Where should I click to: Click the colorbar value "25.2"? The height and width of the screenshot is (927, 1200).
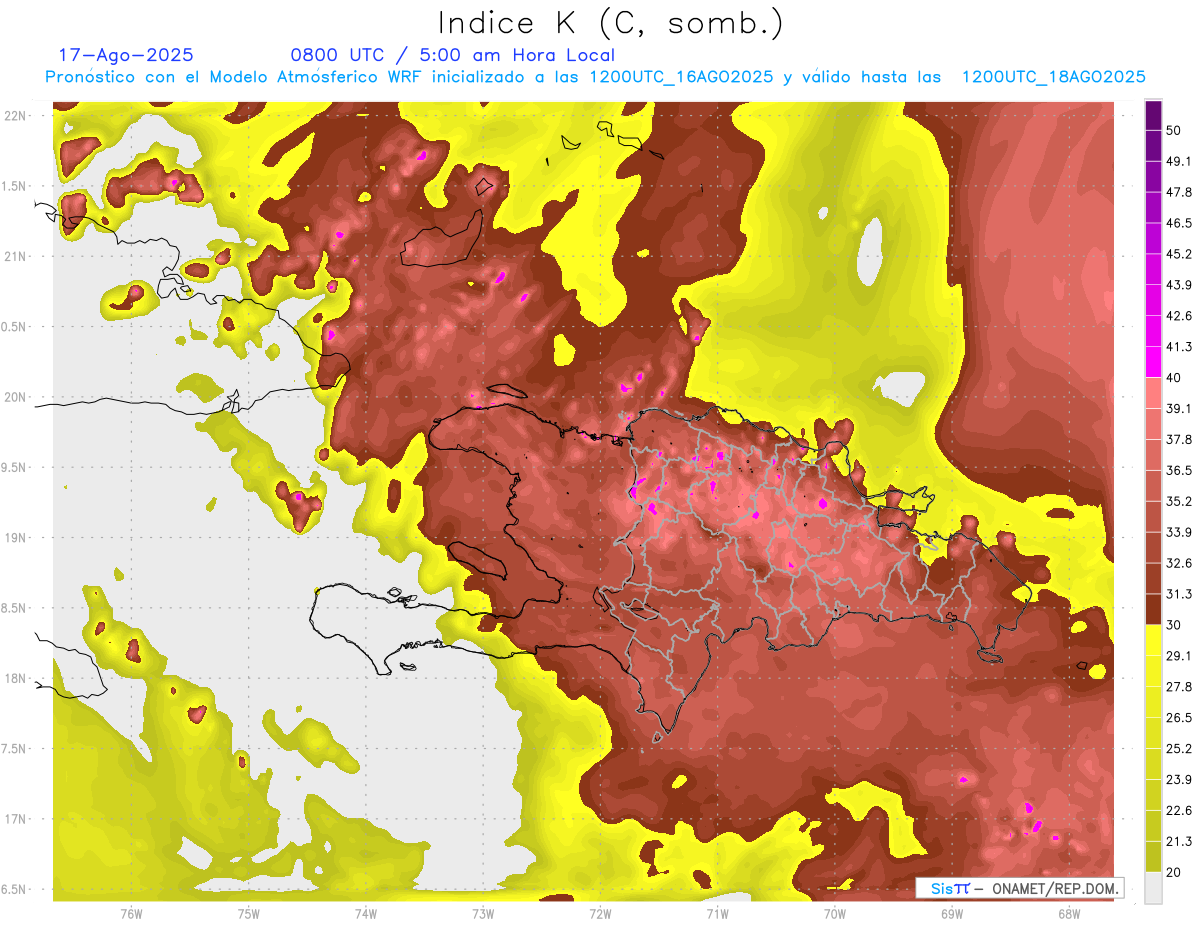pos(1179,748)
